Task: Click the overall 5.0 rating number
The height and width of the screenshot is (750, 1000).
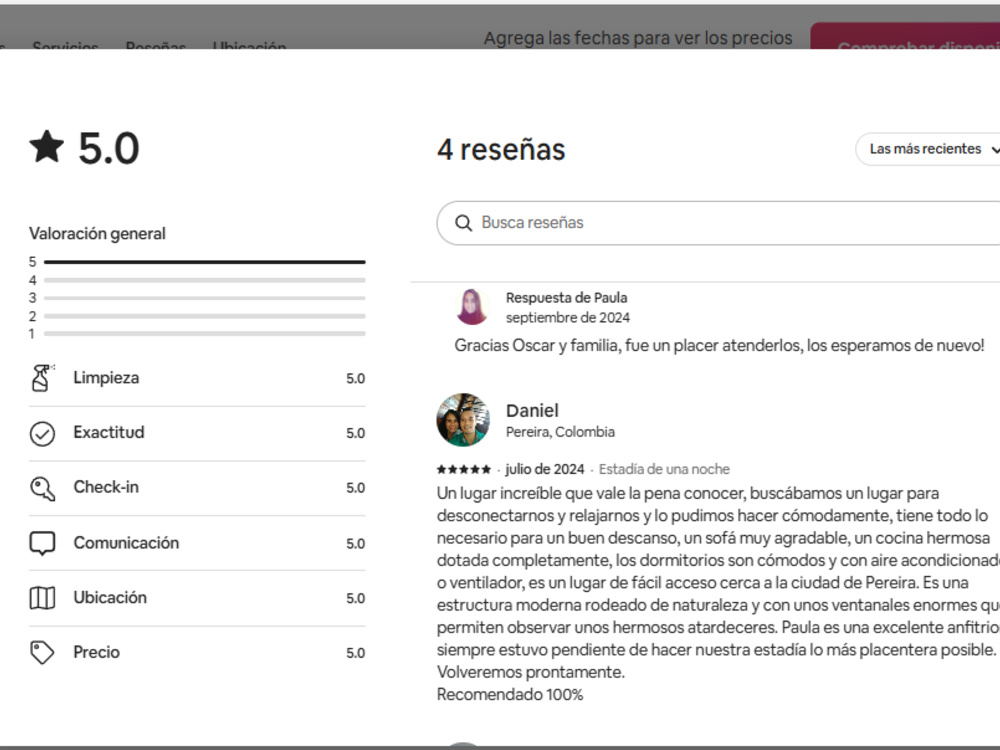Action: (108, 149)
